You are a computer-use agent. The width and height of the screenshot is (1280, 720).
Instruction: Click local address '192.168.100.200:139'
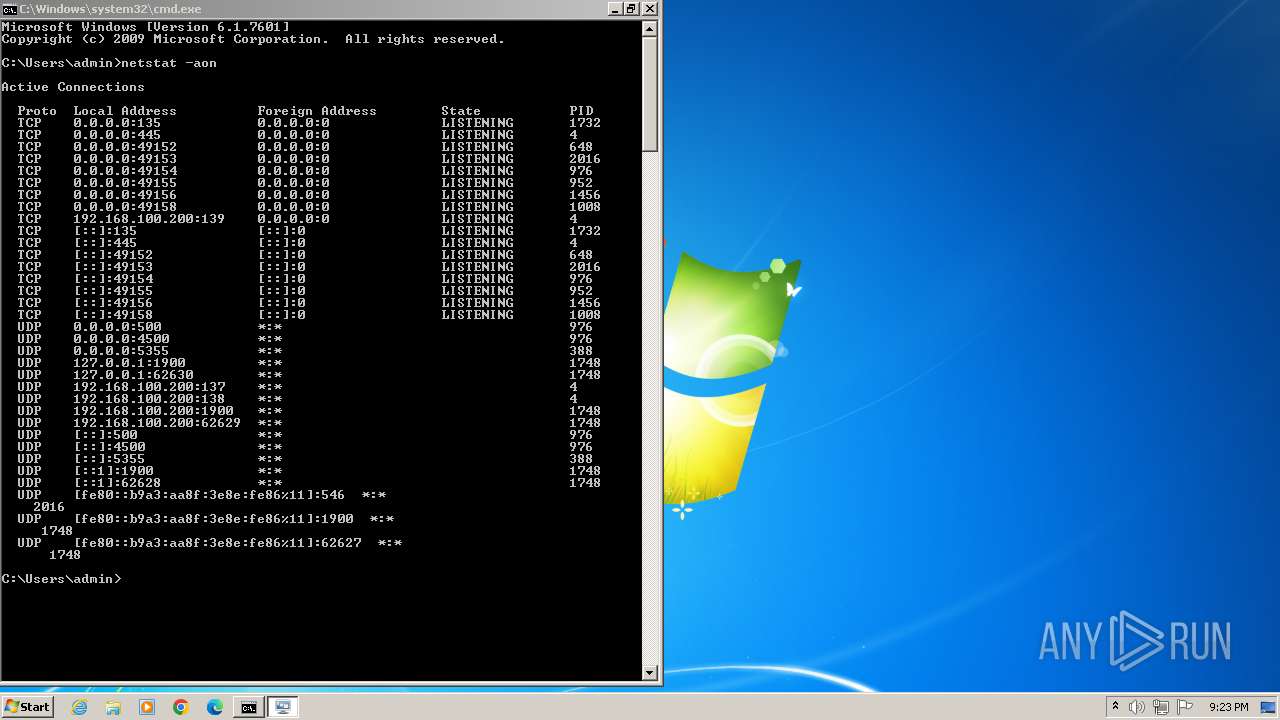[x=149, y=219]
